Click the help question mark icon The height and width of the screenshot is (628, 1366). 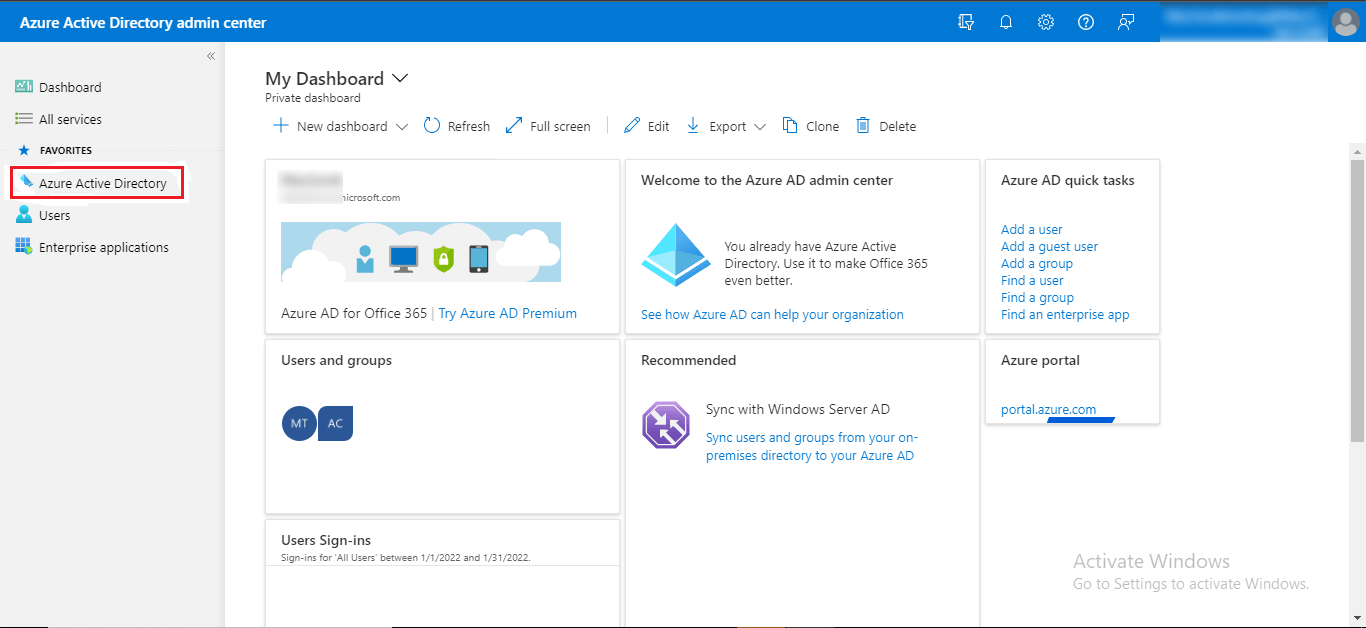(x=1086, y=22)
